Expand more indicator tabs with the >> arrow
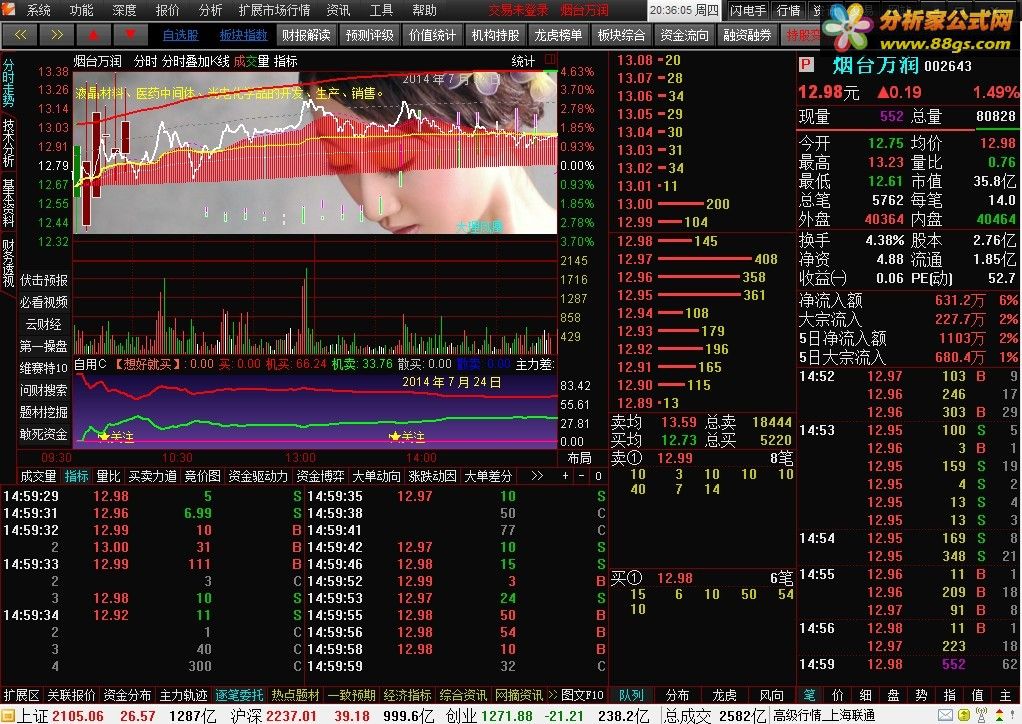The width and height of the screenshot is (1022, 724). 536,476
